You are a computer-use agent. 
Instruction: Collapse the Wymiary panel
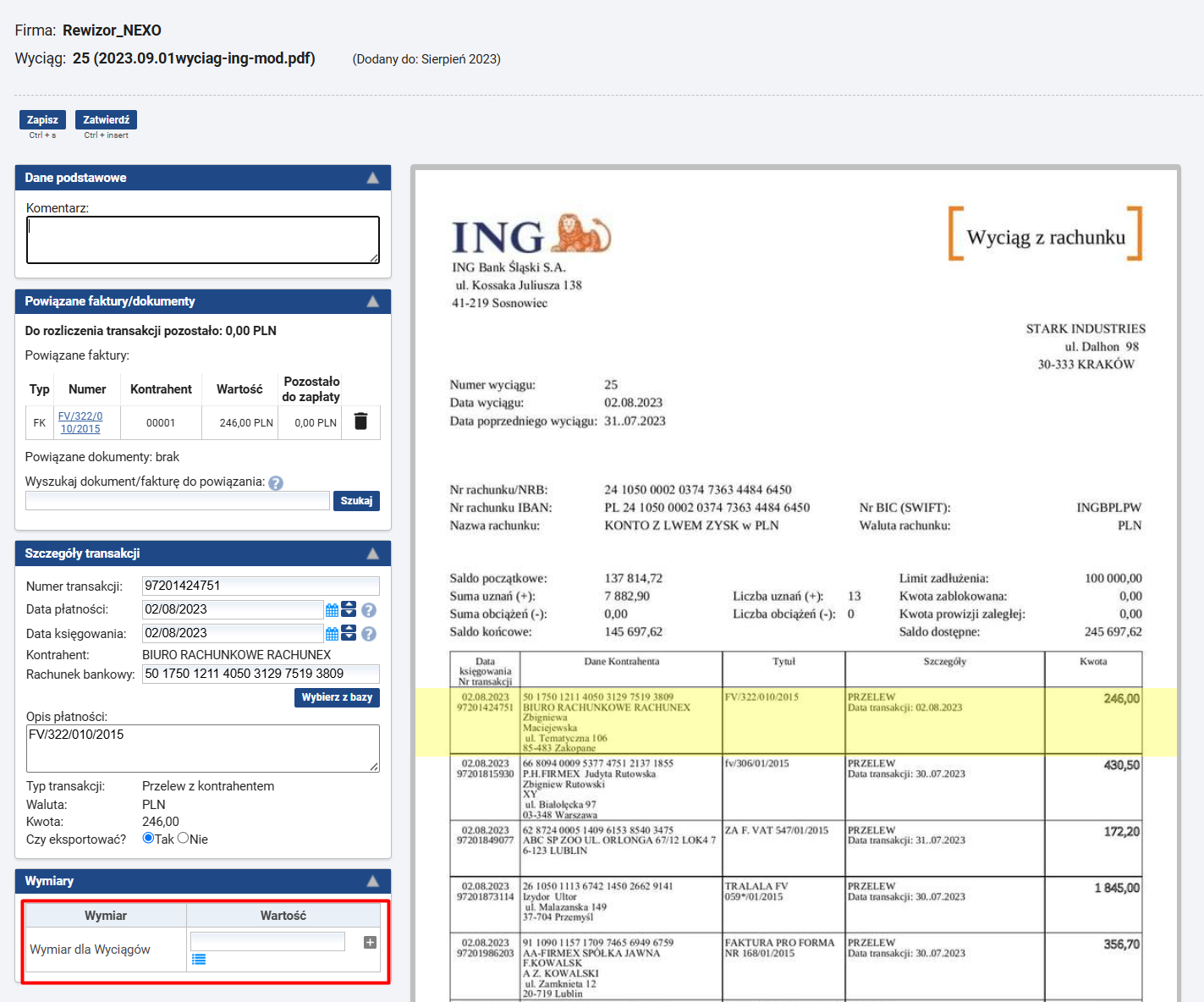372,881
